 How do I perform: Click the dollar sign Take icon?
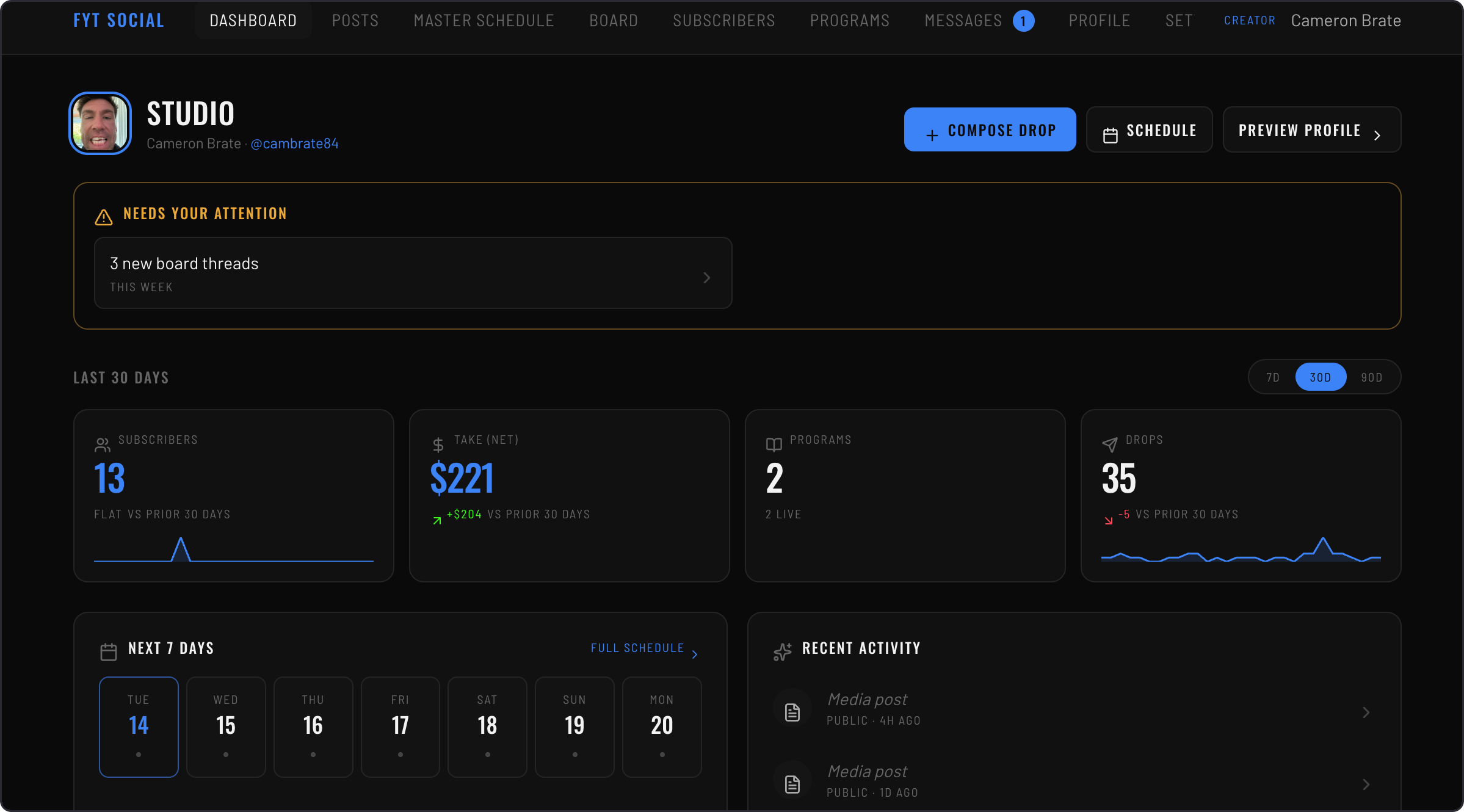coord(438,445)
